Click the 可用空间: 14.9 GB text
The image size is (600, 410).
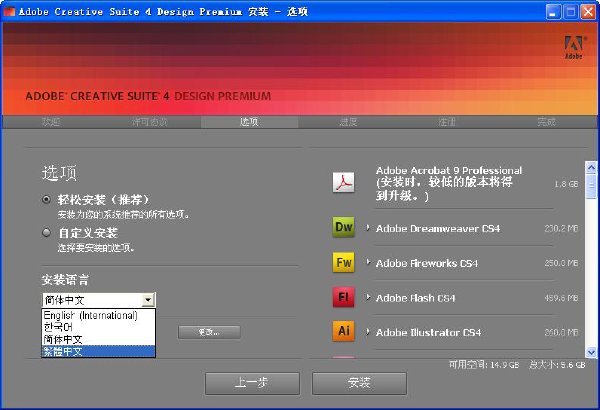point(484,365)
